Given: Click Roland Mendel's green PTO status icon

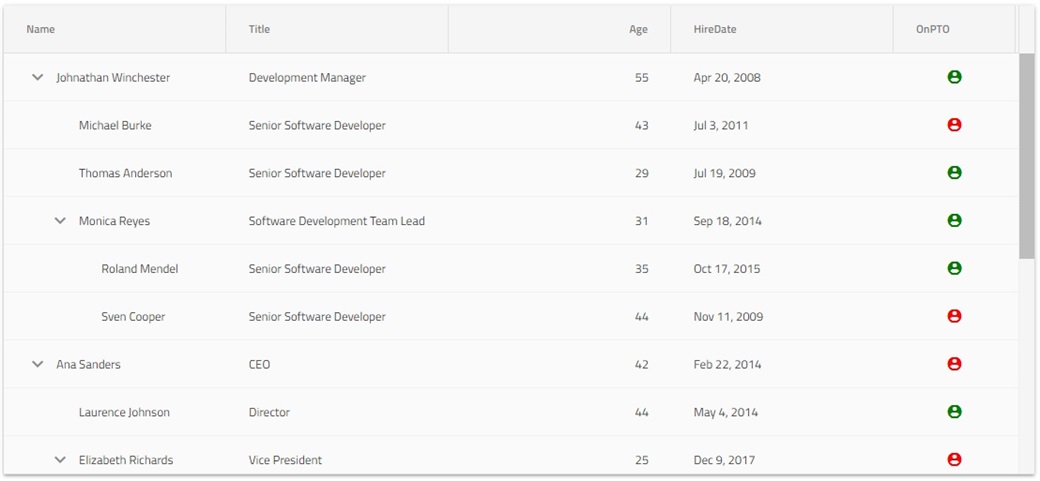Looking at the screenshot, I should click(954, 268).
